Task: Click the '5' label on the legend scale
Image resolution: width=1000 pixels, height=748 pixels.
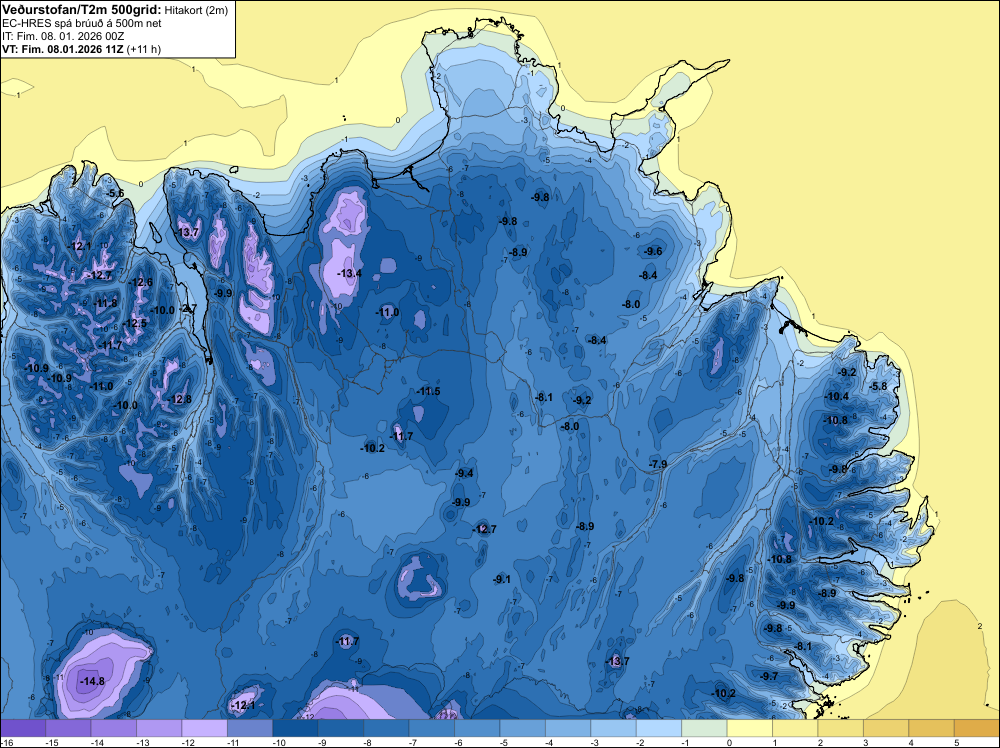Action: (957, 742)
